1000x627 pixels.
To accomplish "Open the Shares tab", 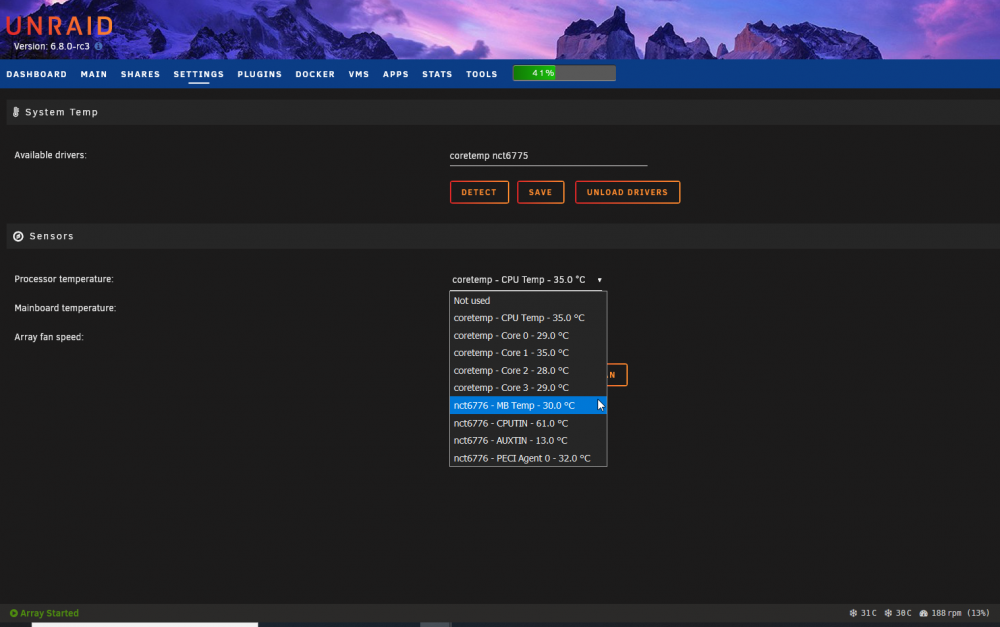I will pos(140,74).
